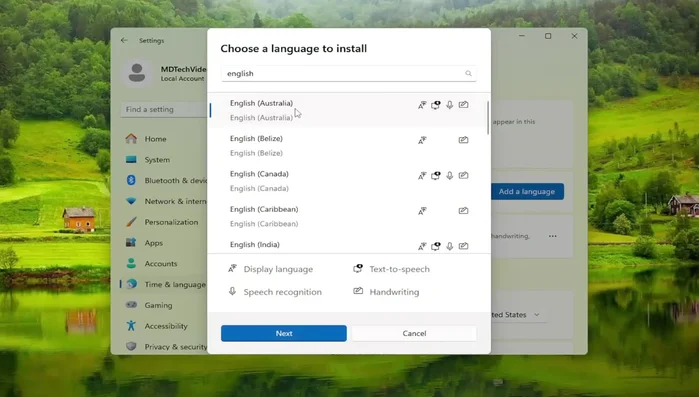The height and width of the screenshot is (397, 699).
Task: Select English (Belize) from the list
Action: [x=348, y=145]
